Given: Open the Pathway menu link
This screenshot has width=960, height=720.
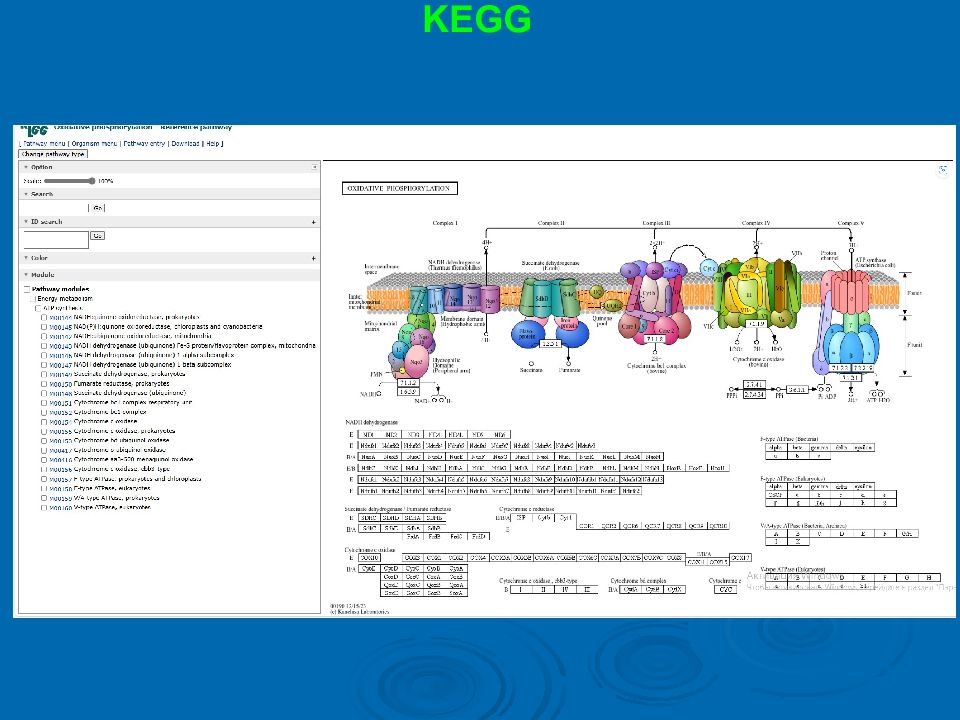Looking at the screenshot, I should pyautogui.click(x=44, y=143).
